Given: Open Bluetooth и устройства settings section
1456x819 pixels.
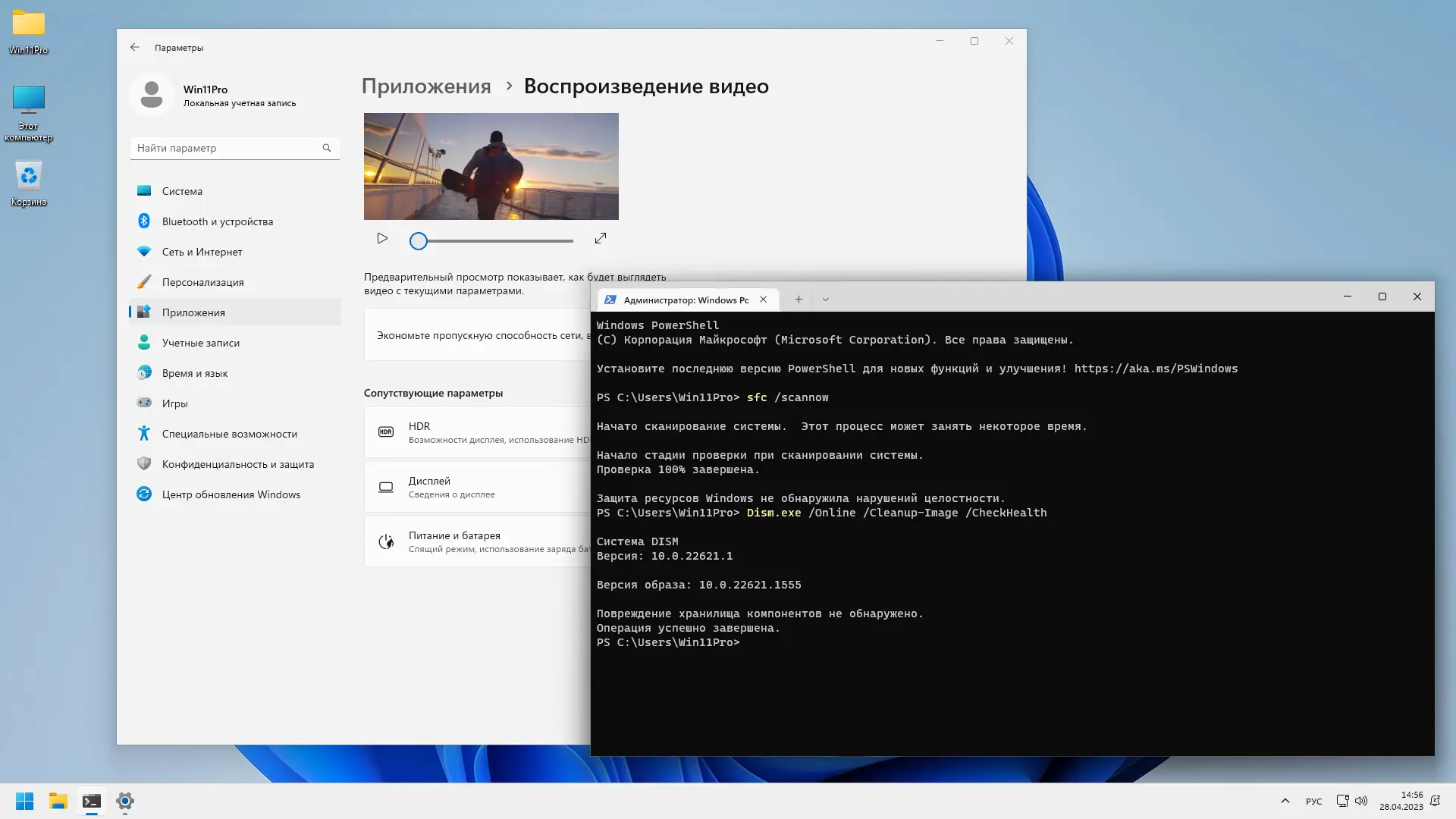Looking at the screenshot, I should click(217, 221).
